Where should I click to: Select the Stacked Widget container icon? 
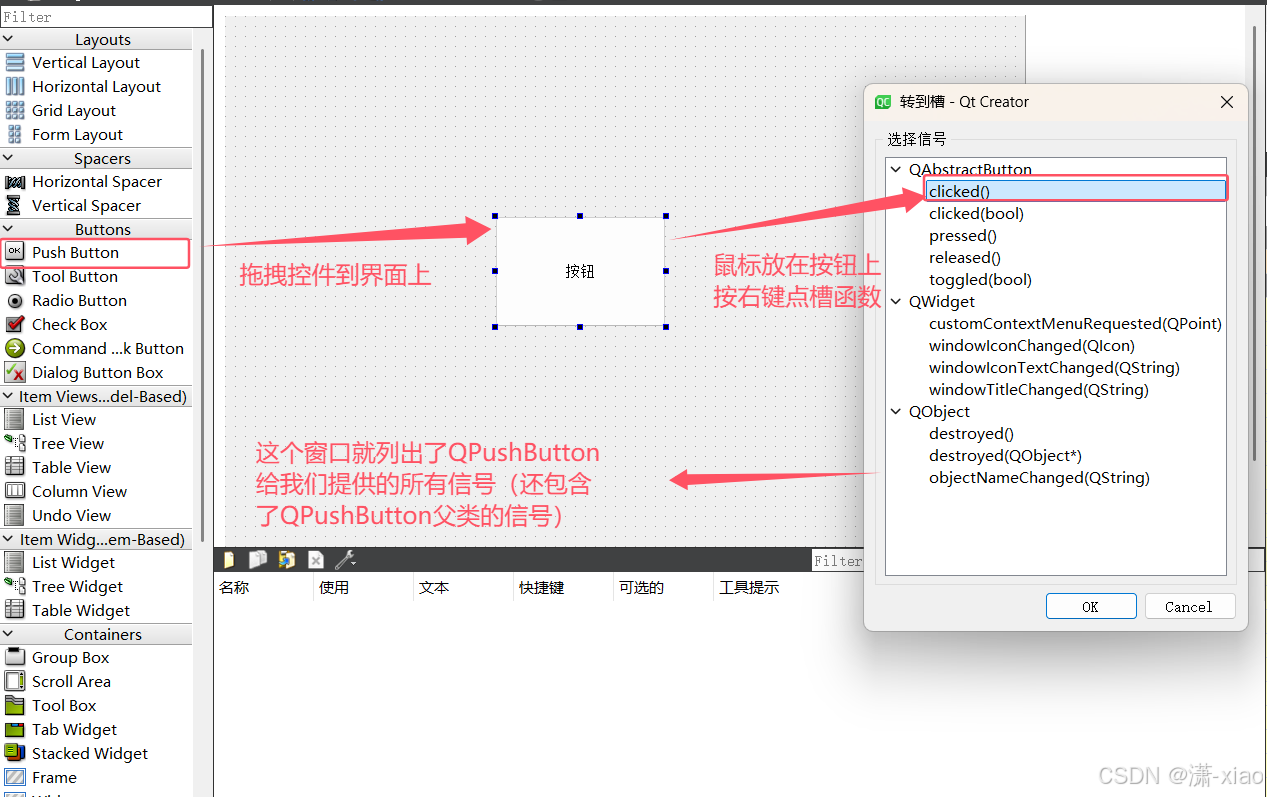15,753
